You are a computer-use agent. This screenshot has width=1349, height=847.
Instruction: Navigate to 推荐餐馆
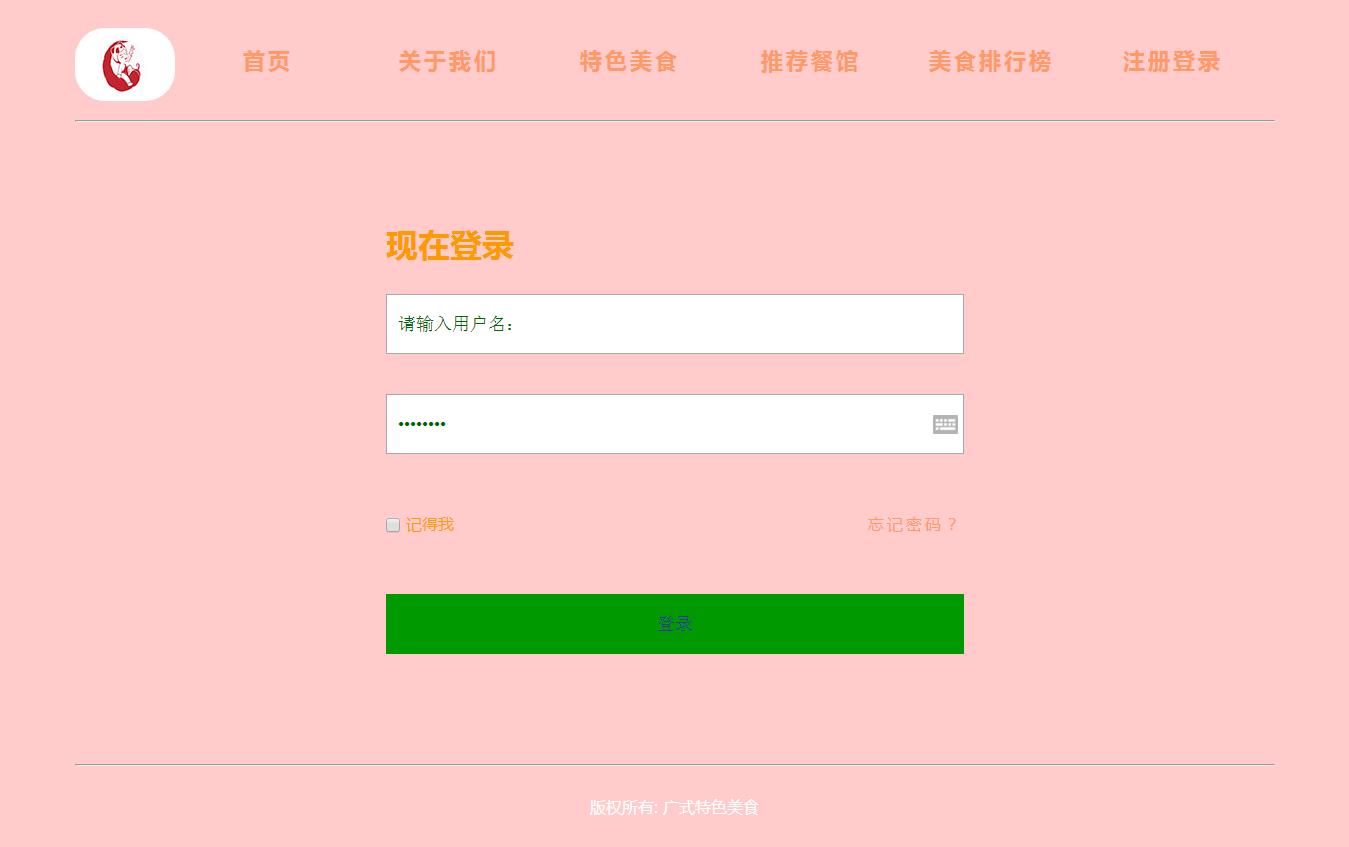click(809, 62)
